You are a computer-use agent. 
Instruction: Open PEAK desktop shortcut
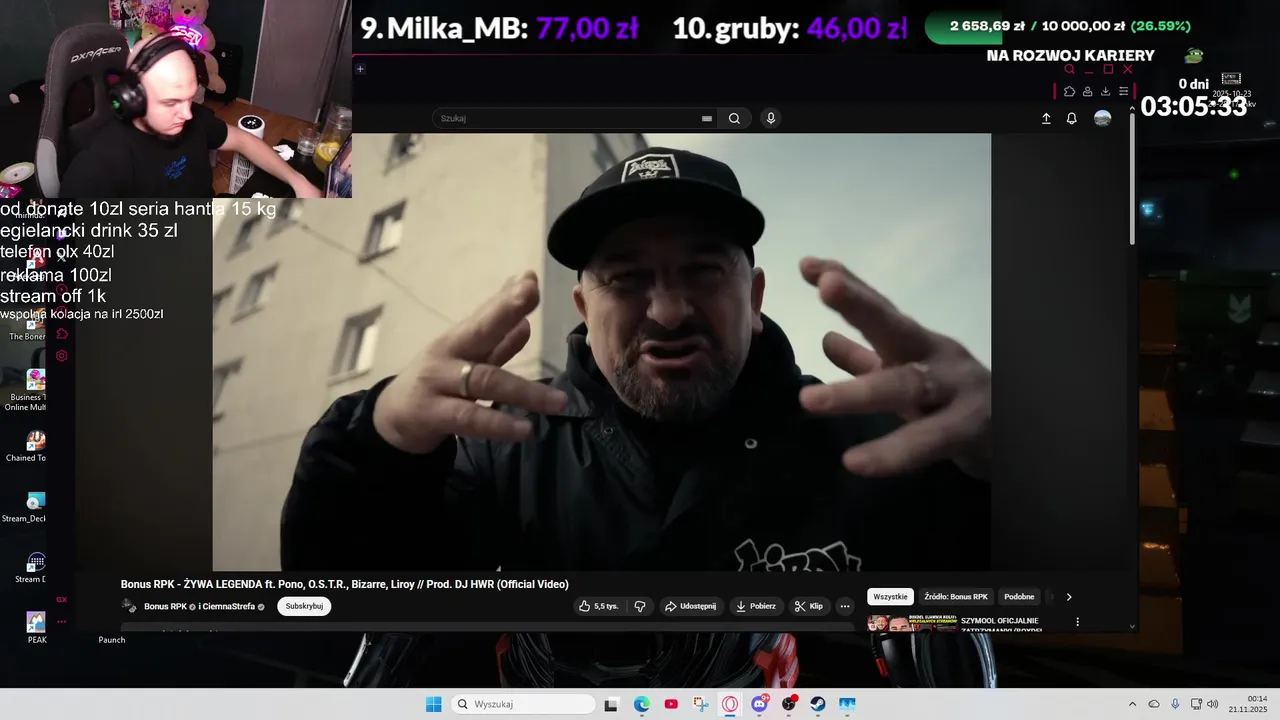tap(36, 629)
